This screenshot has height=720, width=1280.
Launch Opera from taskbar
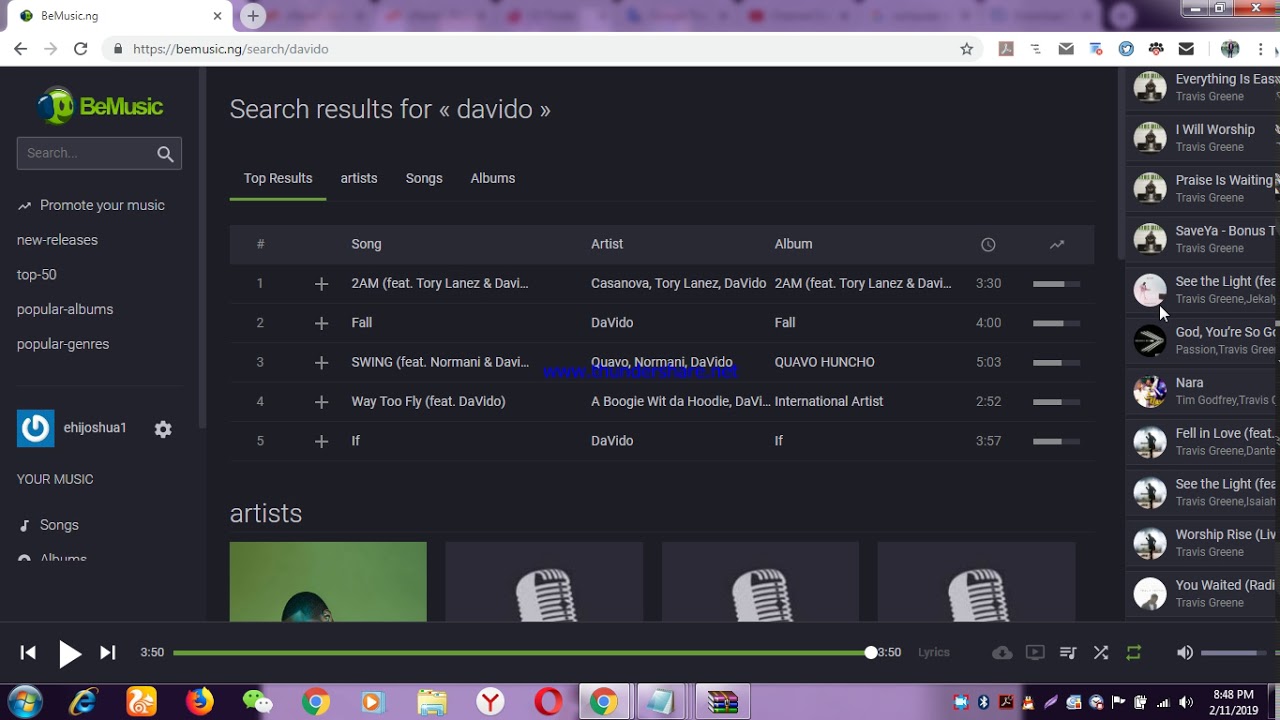point(548,702)
